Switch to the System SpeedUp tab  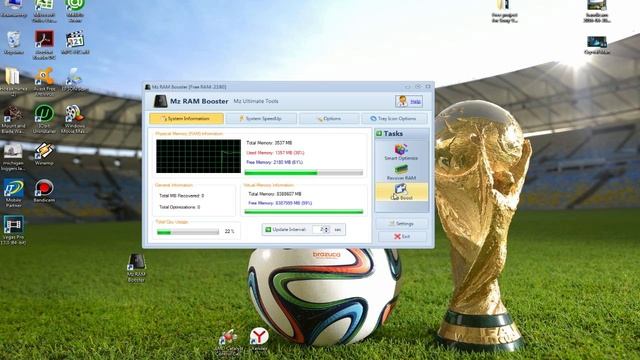coord(261,118)
